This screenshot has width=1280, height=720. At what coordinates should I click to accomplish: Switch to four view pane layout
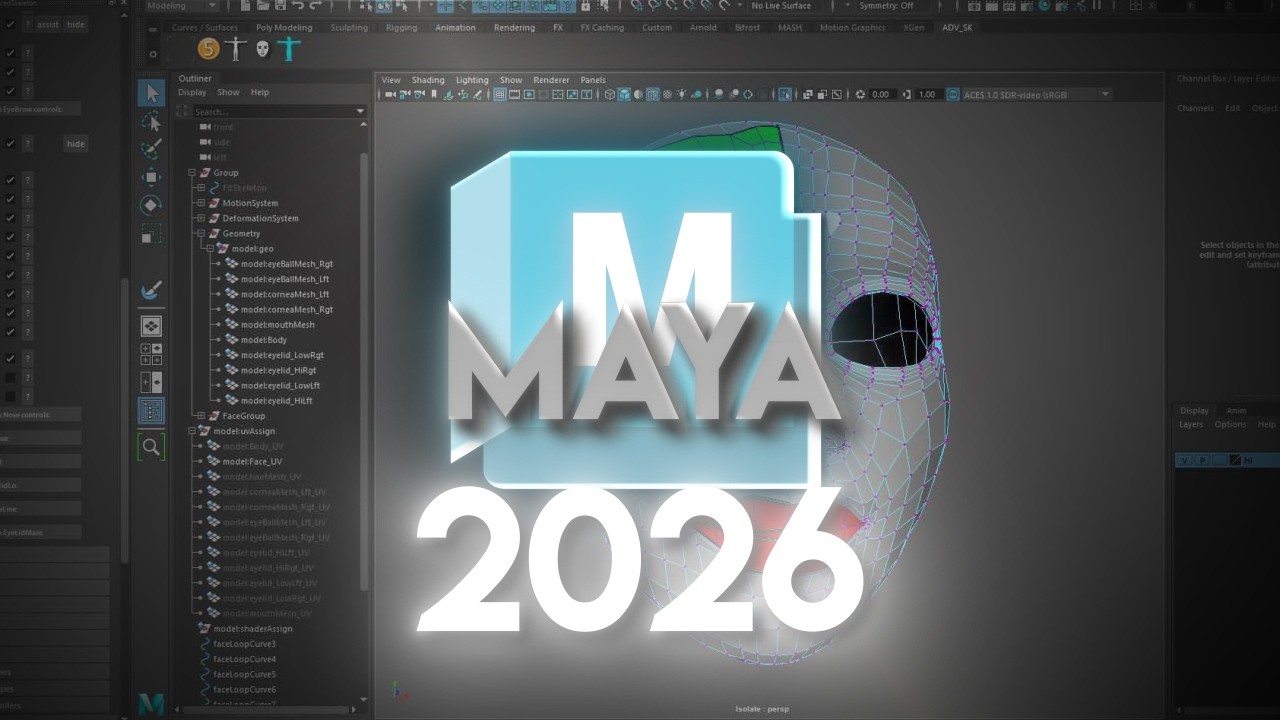coord(151,354)
